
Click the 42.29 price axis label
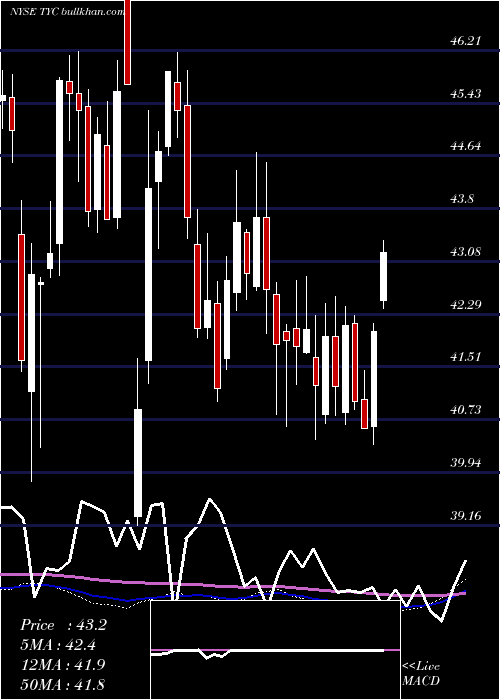tap(466, 304)
